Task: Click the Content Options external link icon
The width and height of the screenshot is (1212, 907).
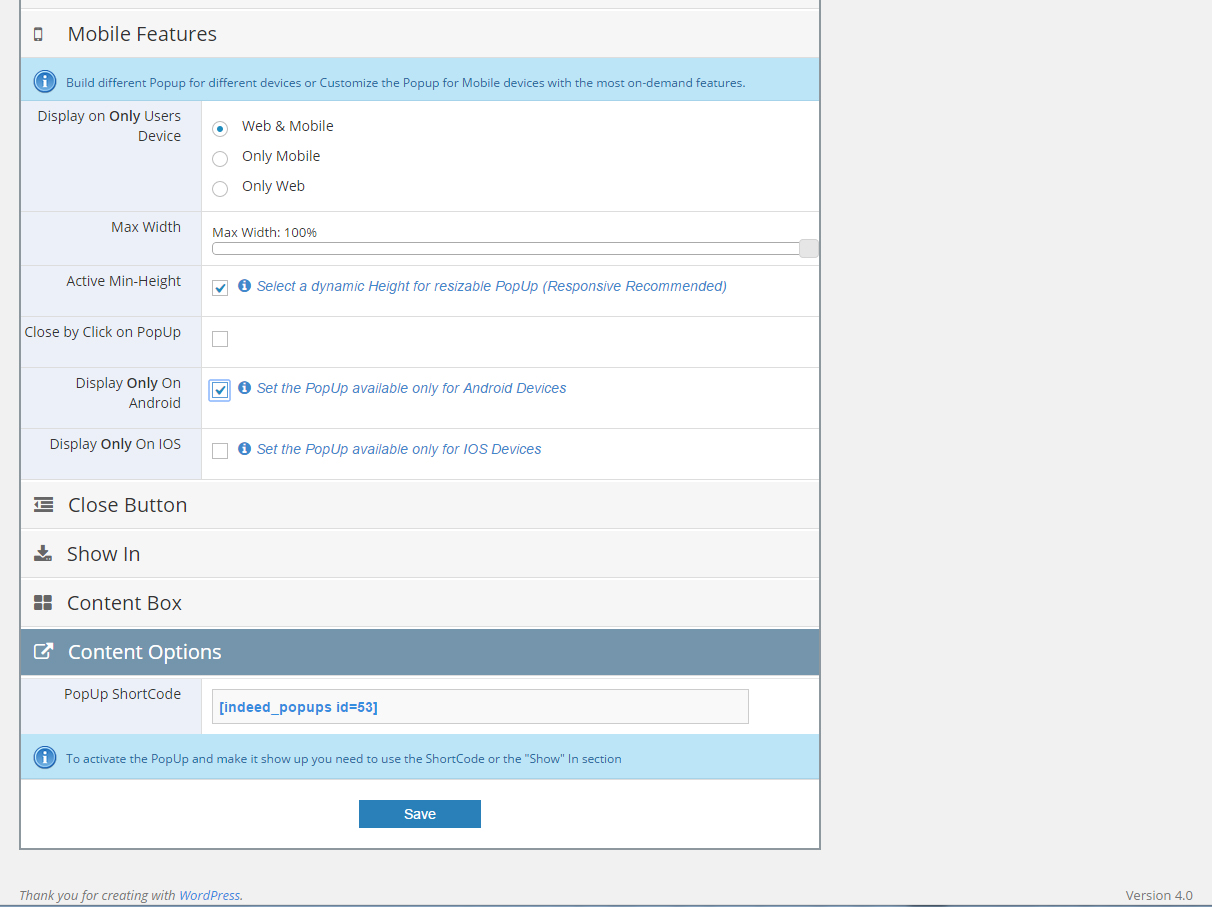Action: click(x=43, y=652)
